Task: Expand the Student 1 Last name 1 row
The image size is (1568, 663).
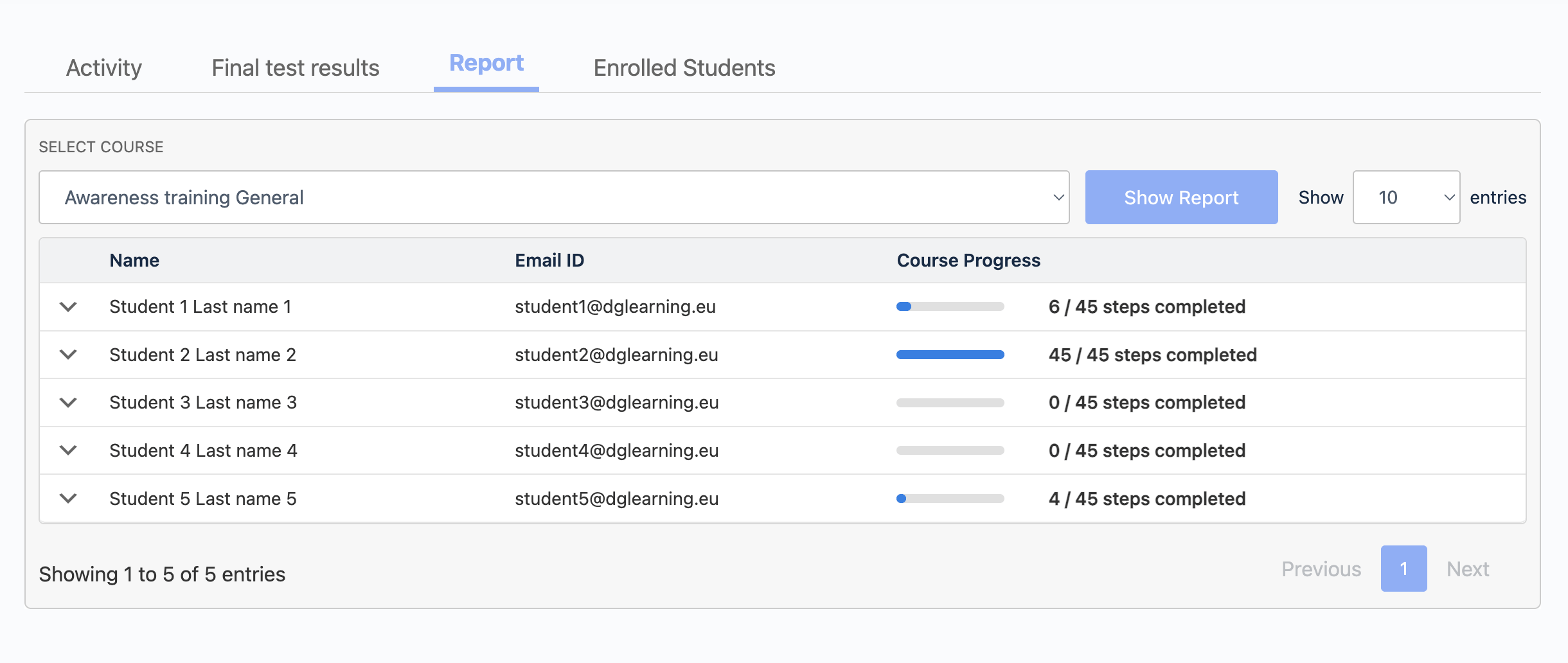Action: [x=68, y=306]
